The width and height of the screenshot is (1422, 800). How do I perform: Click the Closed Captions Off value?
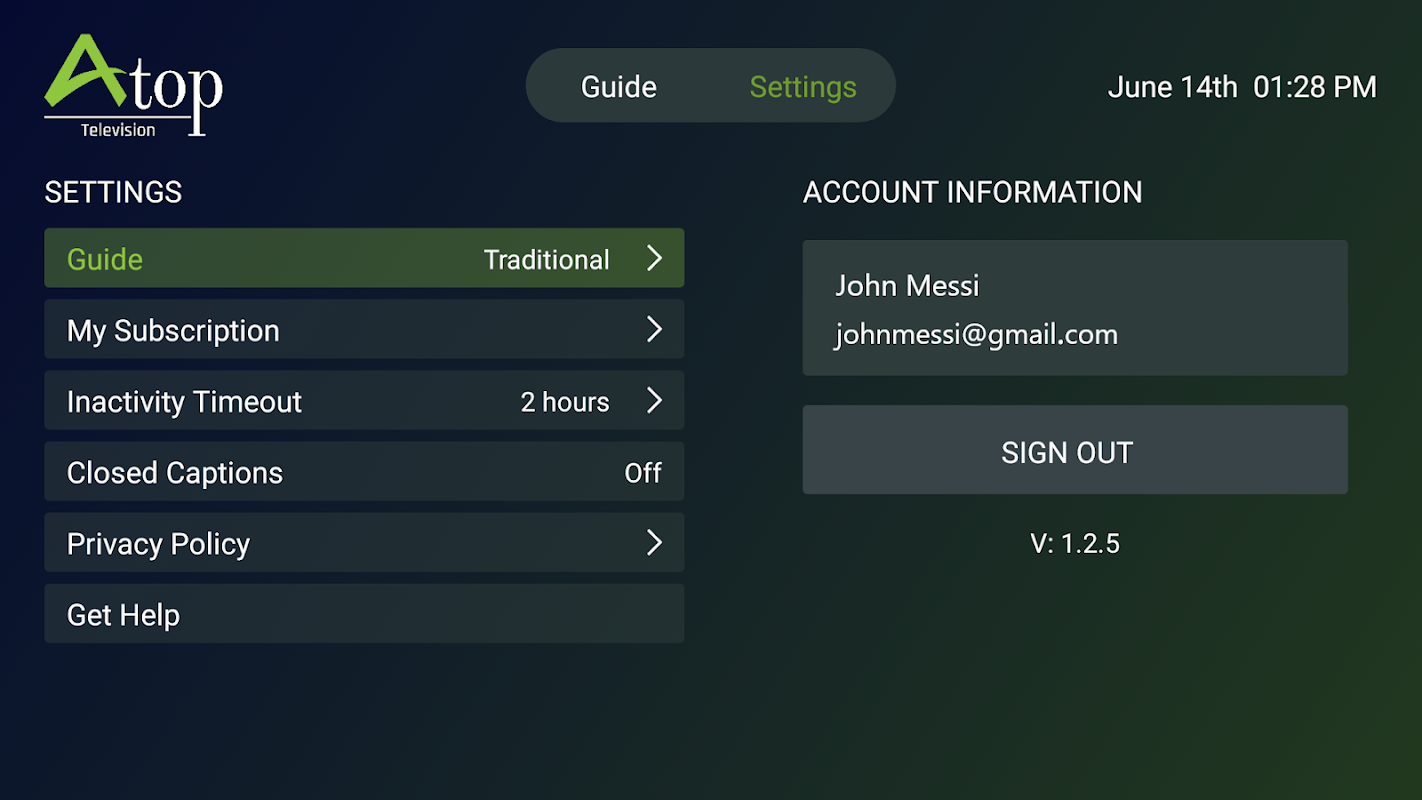pyautogui.click(x=642, y=473)
